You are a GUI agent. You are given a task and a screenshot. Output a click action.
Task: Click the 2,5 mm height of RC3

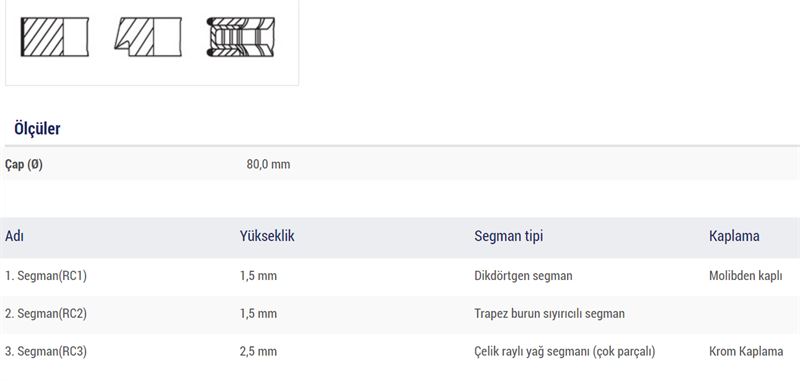click(259, 351)
